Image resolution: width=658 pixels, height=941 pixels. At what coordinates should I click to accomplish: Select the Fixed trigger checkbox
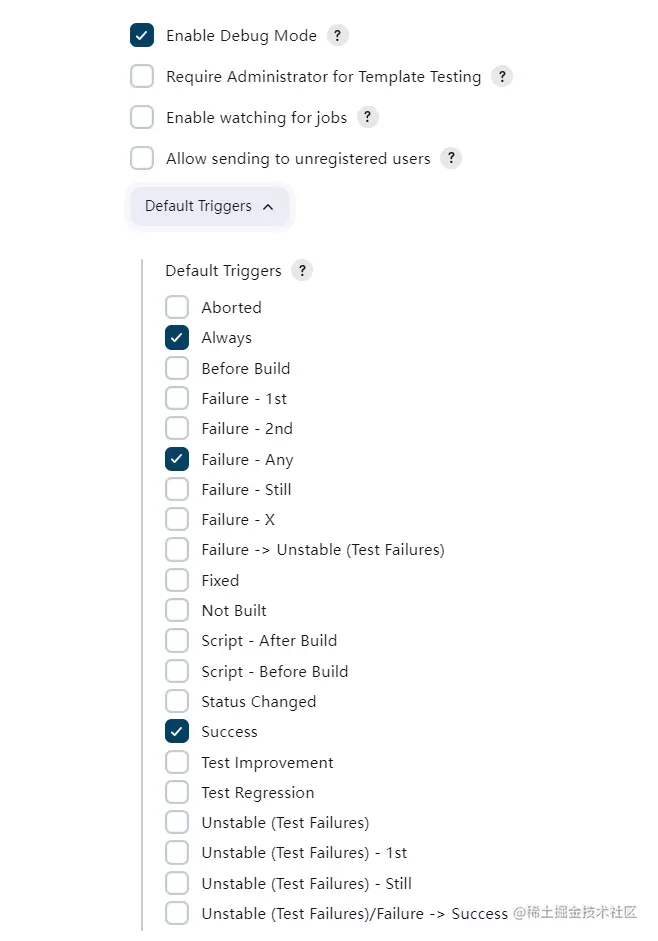(x=177, y=580)
